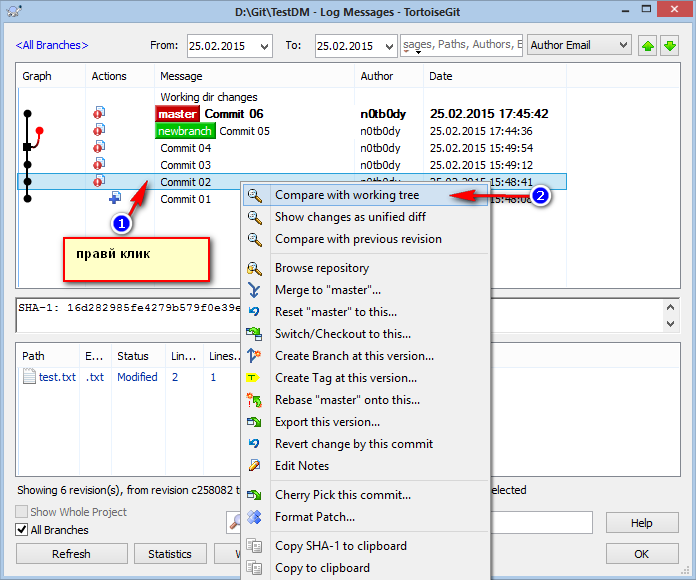Select Show changes as unified diff
The height and width of the screenshot is (580, 696).
coord(366,217)
